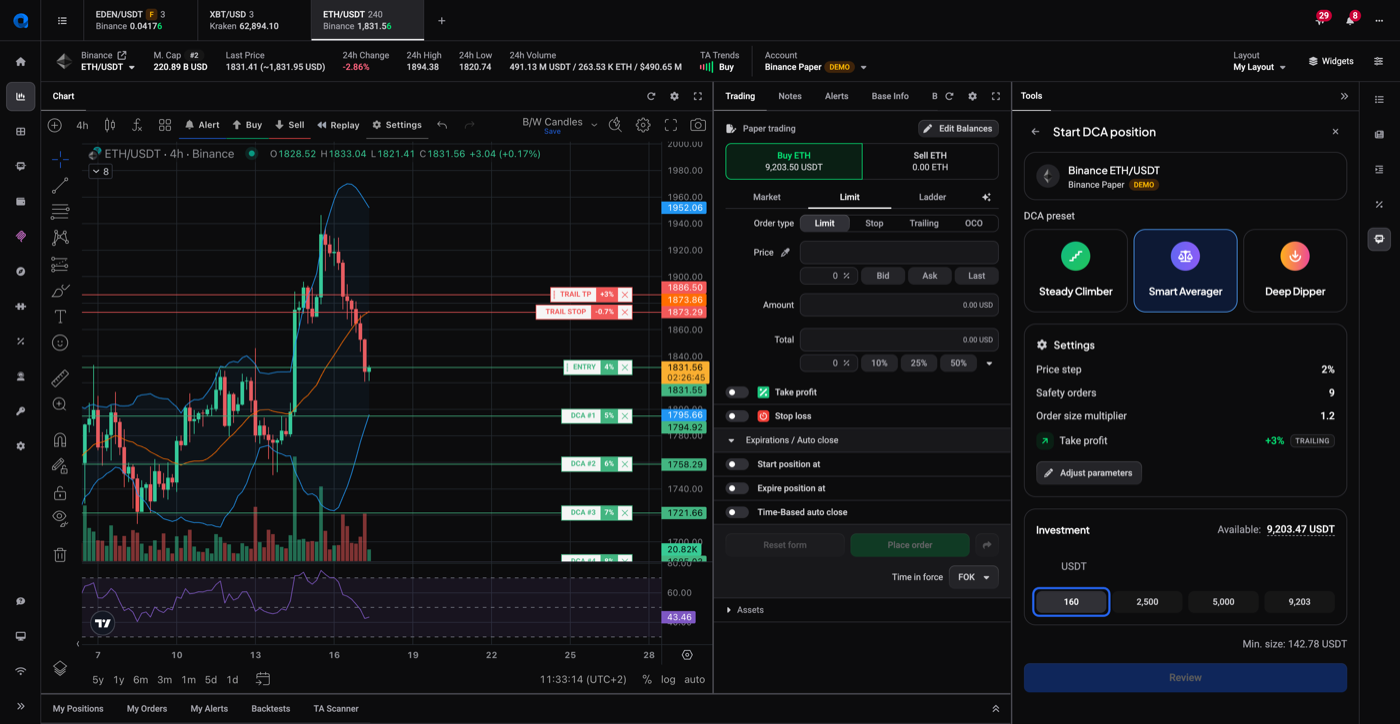Screen dimensions: 1400x724
Task: Click the Edit Balances button
Action: 958,128
